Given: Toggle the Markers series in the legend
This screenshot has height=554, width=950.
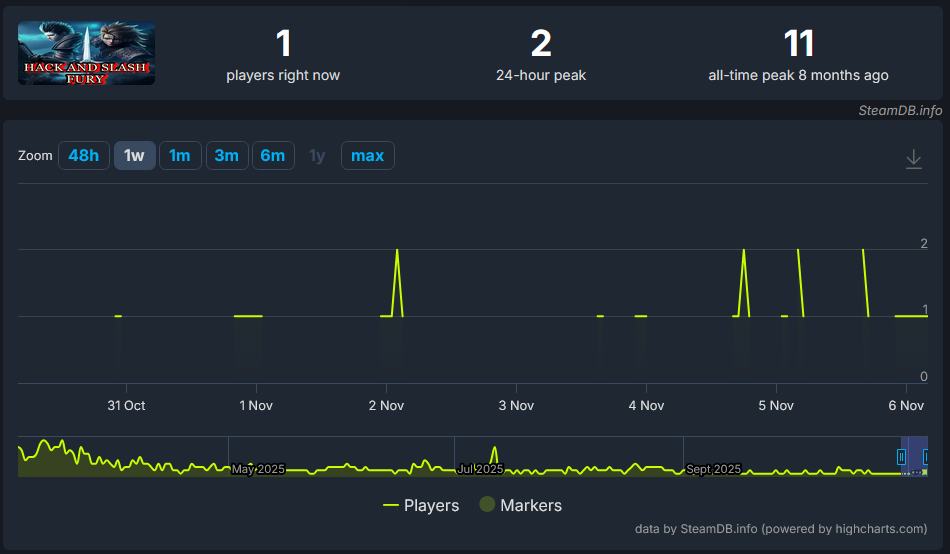Looking at the screenshot, I should [x=520, y=505].
